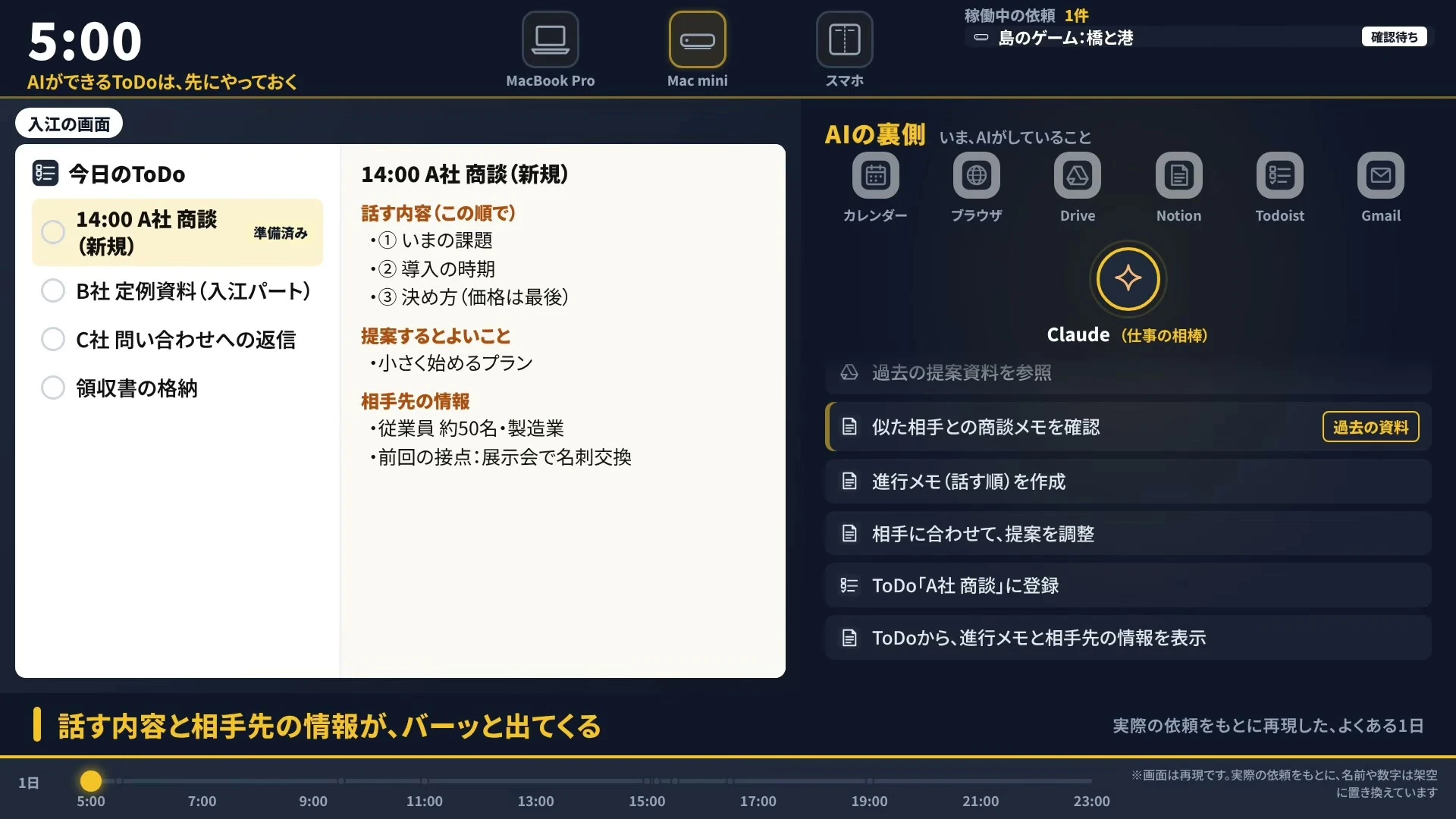Click the 稼働中の依頼 1件 header
Screen dimensions: 1456x819
coord(1026,15)
